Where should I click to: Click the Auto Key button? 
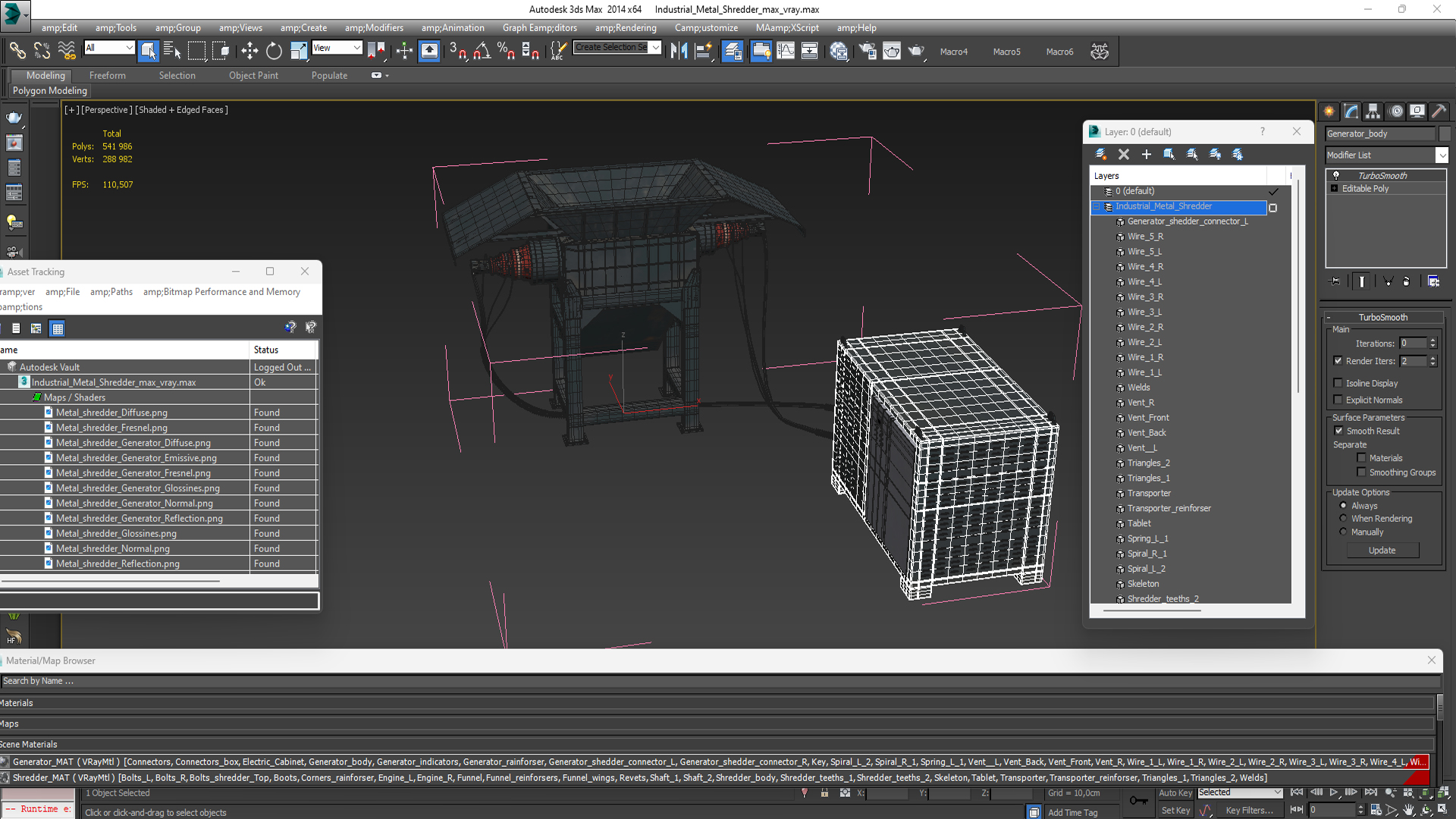1175,792
